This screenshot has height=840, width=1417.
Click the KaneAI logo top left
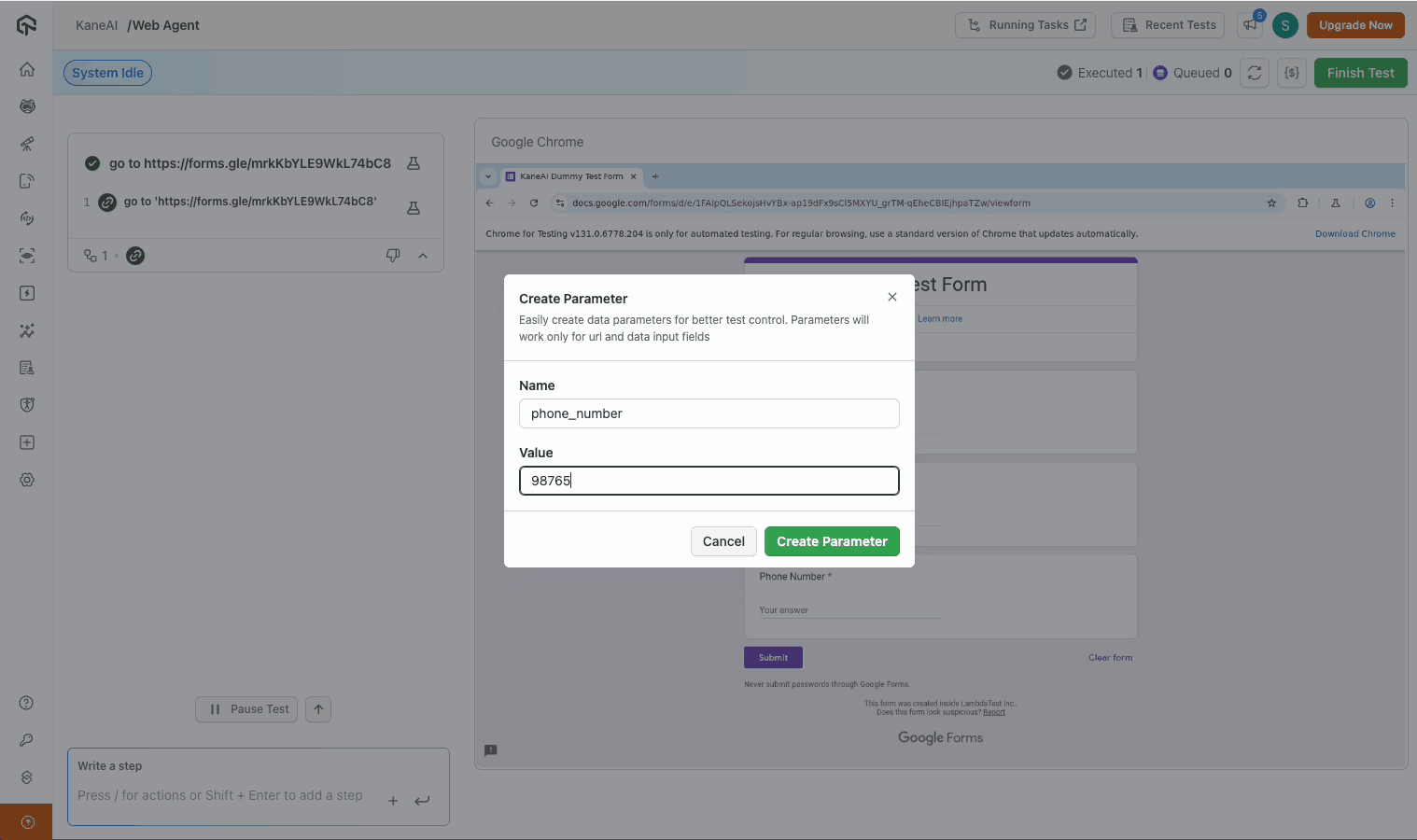(26, 25)
